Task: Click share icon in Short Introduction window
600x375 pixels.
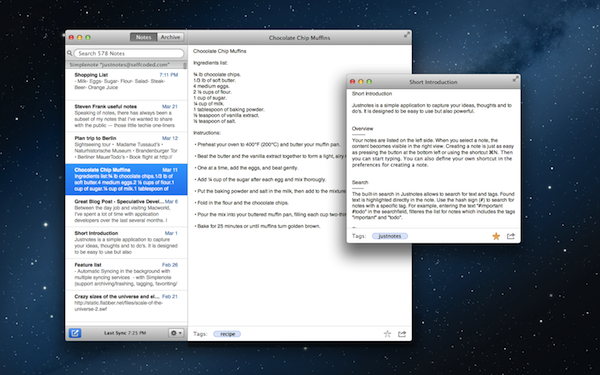Action: tap(511, 236)
